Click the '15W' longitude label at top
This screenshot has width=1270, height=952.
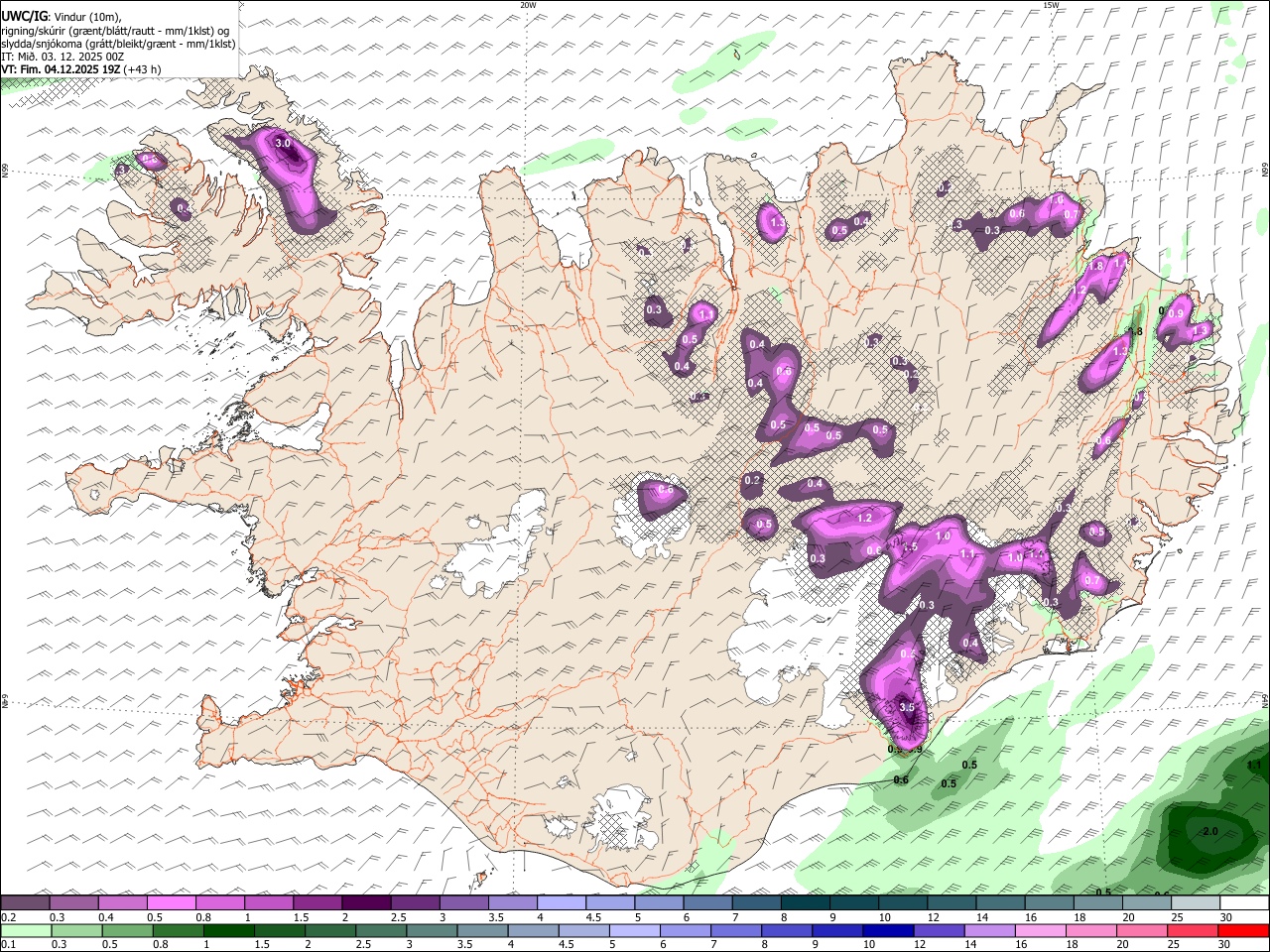[1050, 5]
